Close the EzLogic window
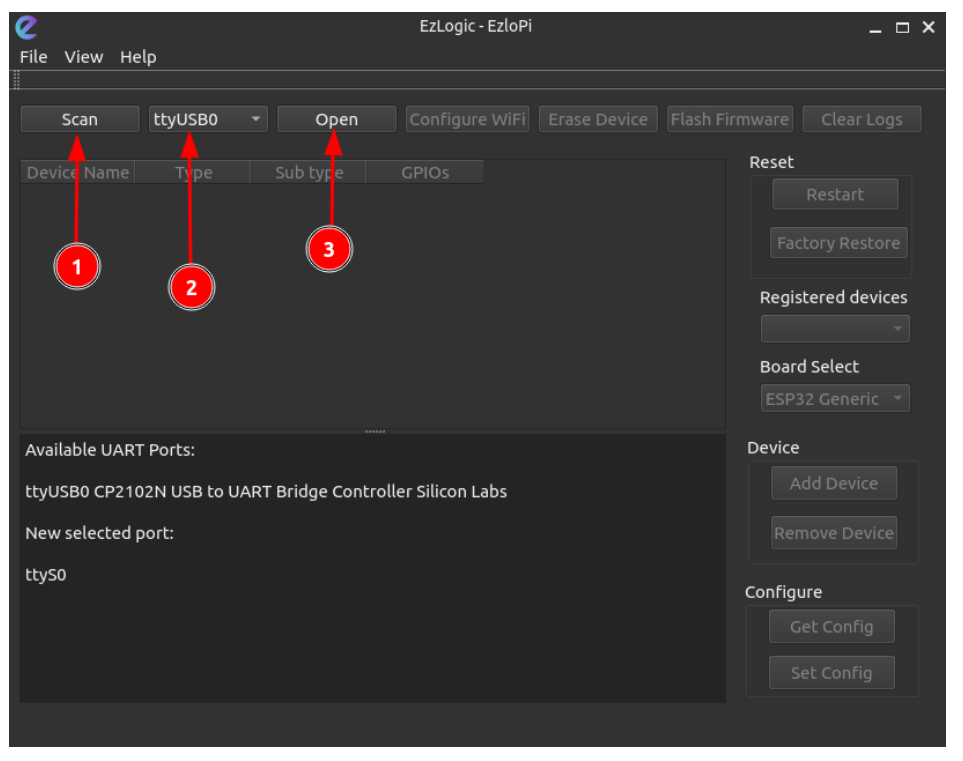The width and height of the screenshot is (963, 761). [x=929, y=27]
